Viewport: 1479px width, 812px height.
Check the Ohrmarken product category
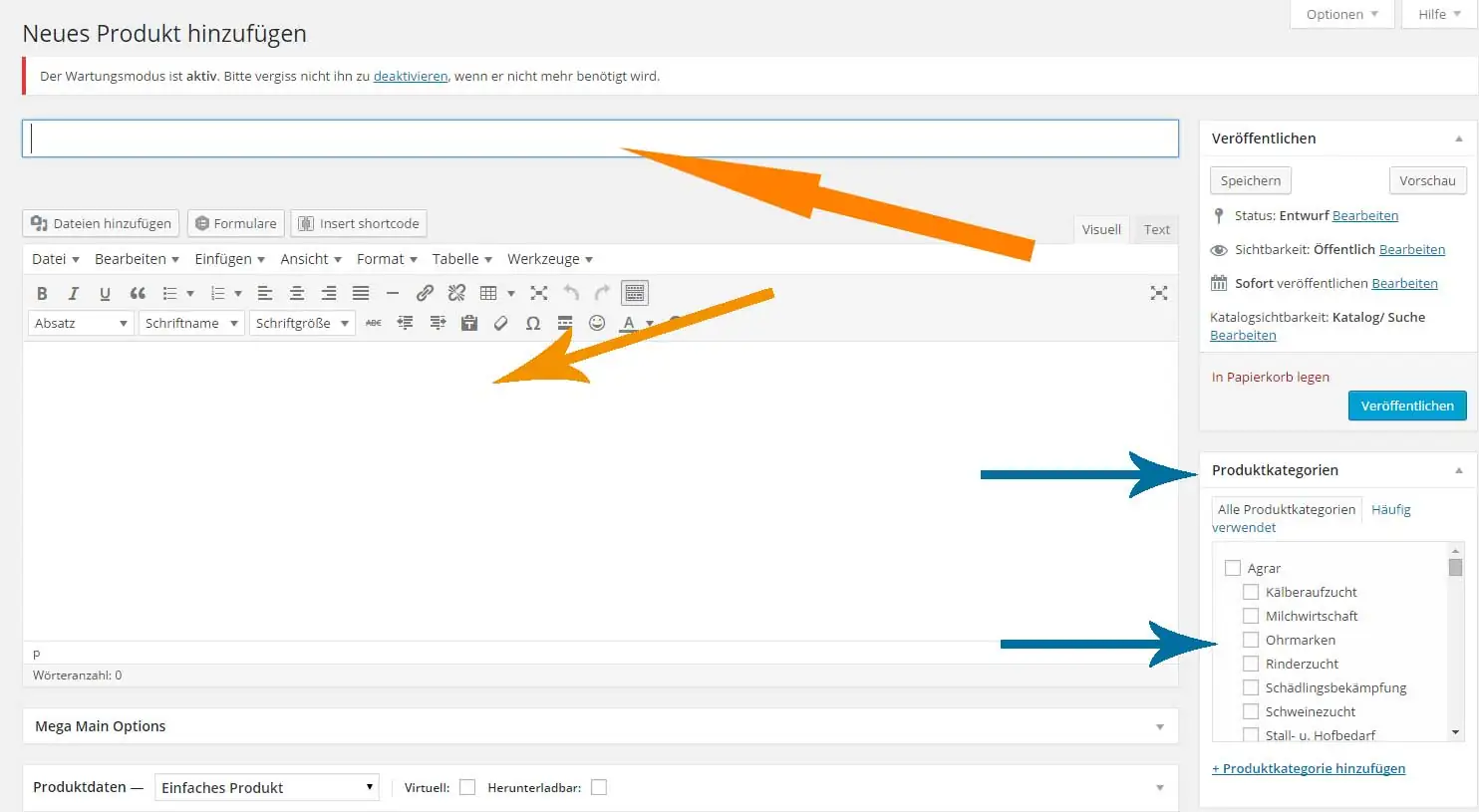tap(1252, 640)
